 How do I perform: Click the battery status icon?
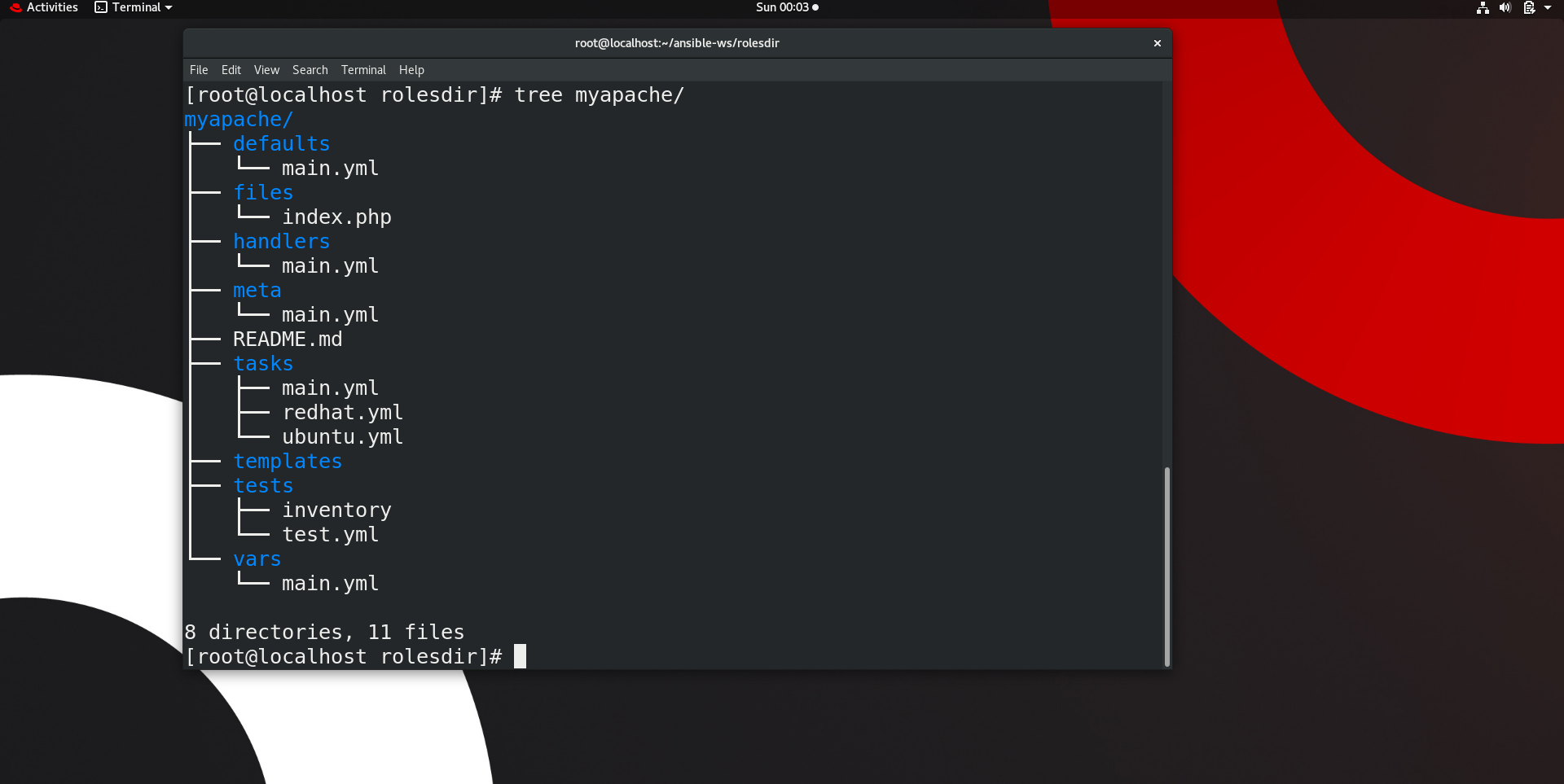[1529, 7]
